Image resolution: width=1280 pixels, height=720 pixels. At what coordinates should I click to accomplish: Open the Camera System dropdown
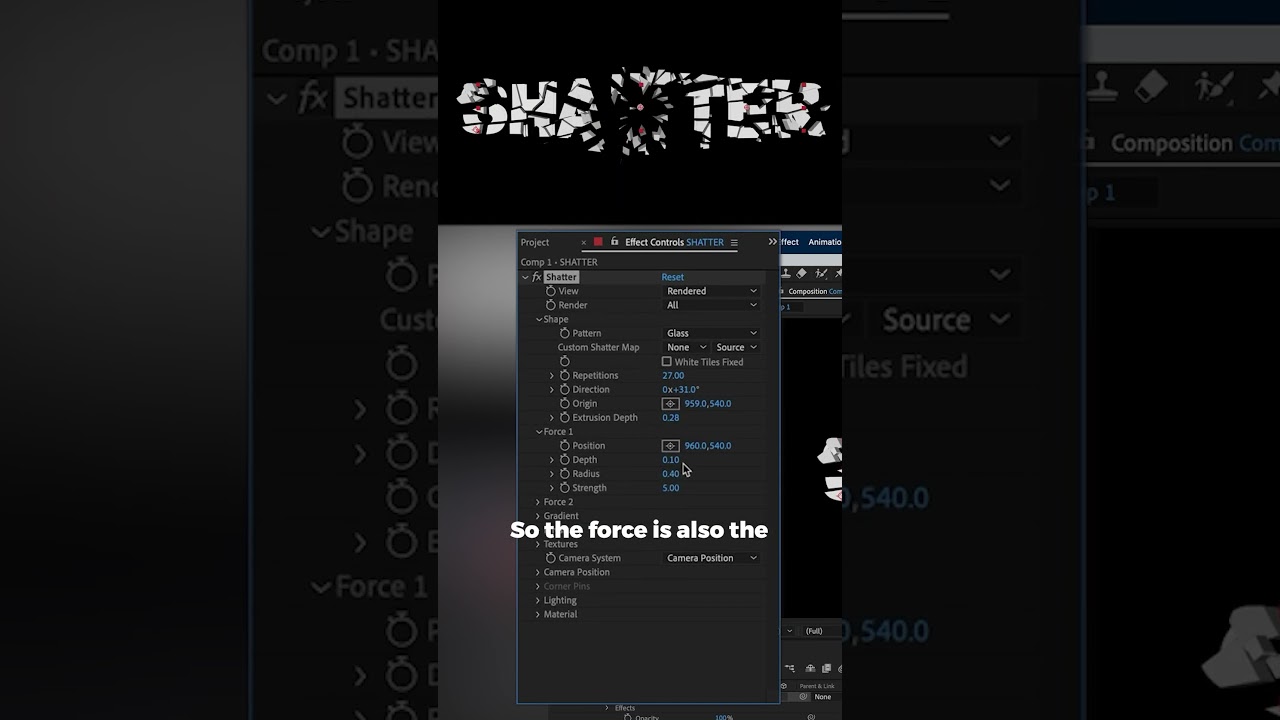coord(712,558)
